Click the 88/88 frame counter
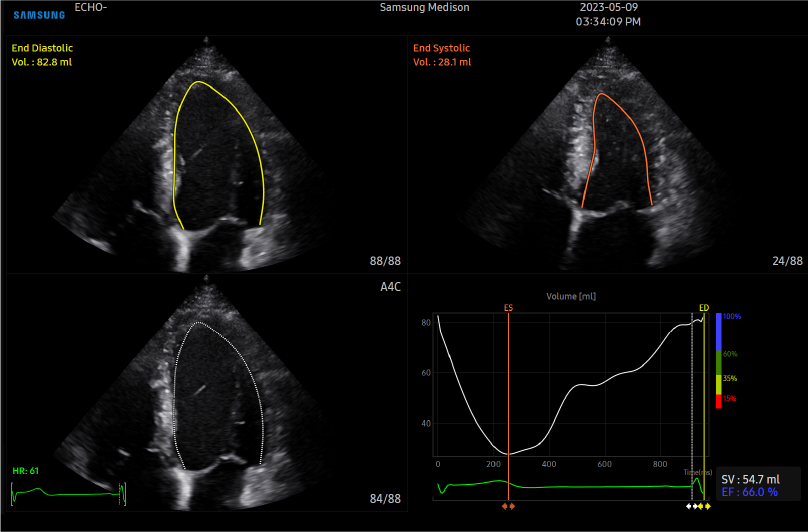Screen dimensions: 808x532 [x=385, y=261]
